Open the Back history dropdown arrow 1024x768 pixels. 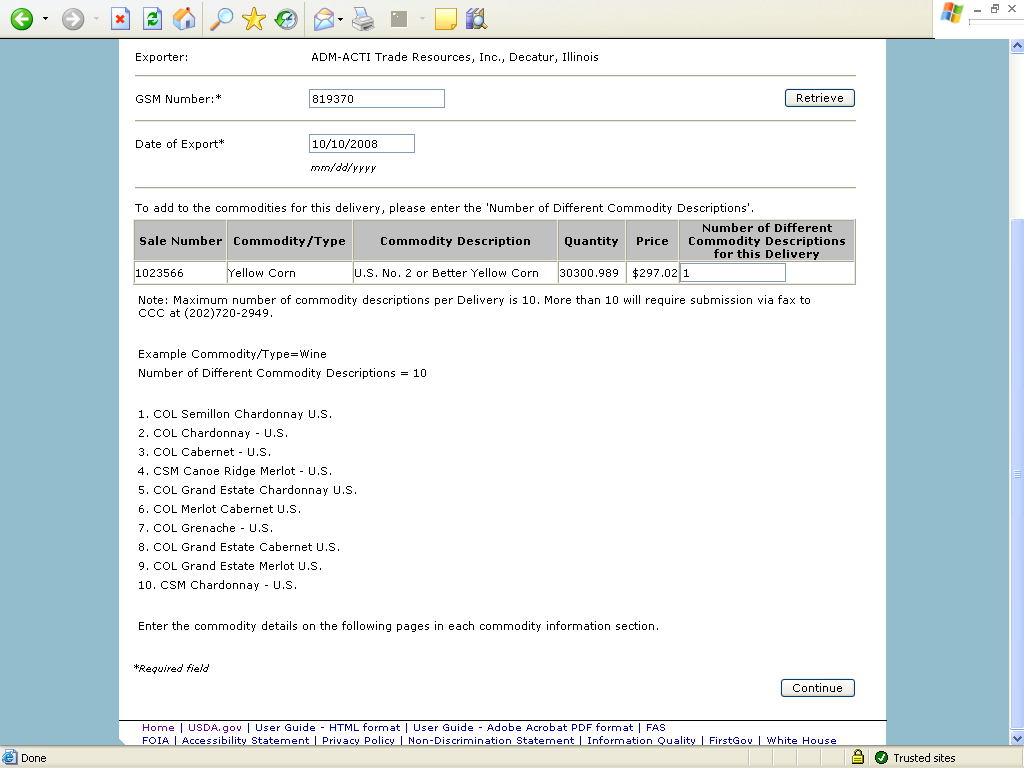coord(45,19)
